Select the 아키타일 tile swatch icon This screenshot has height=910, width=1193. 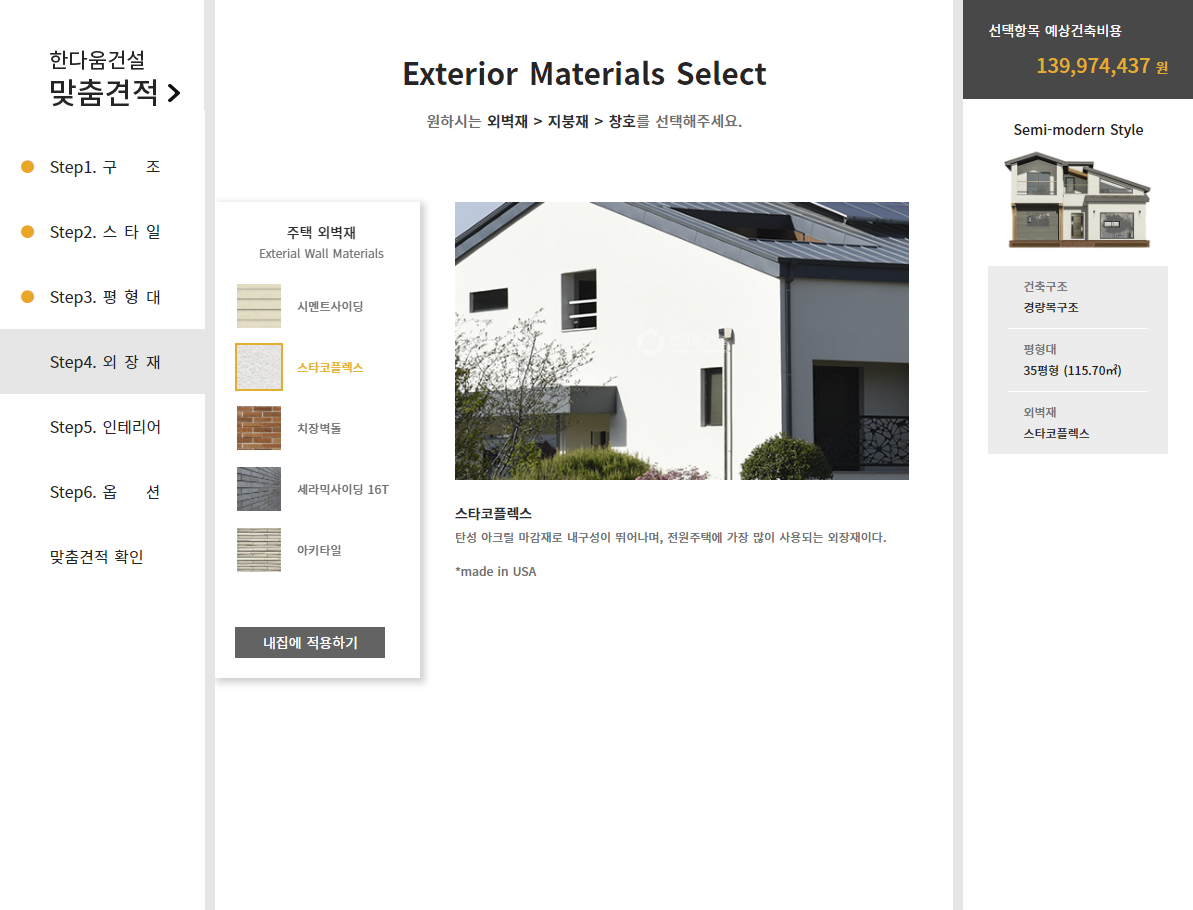(x=259, y=550)
